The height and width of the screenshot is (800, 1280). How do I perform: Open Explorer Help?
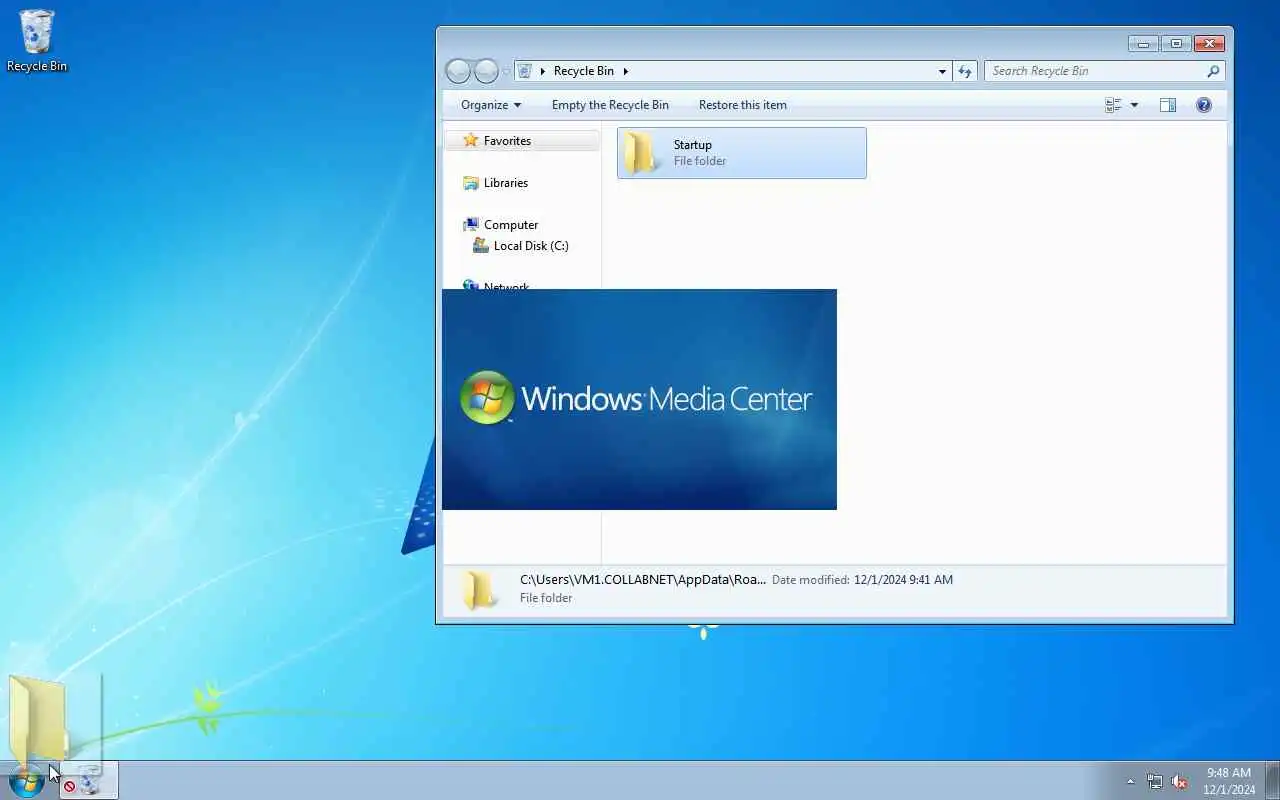[1204, 105]
